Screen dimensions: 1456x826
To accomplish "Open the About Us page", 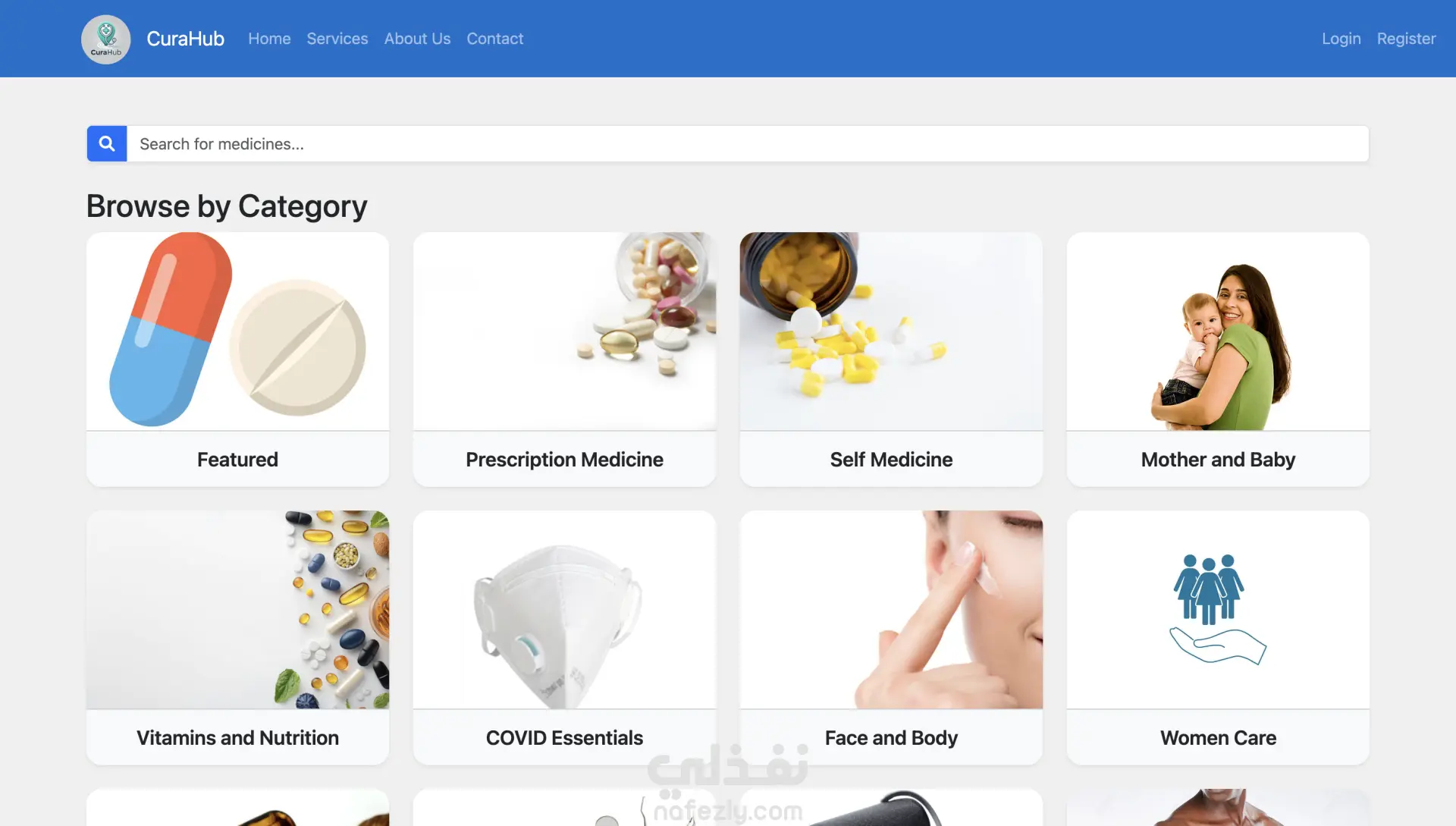I will point(417,39).
